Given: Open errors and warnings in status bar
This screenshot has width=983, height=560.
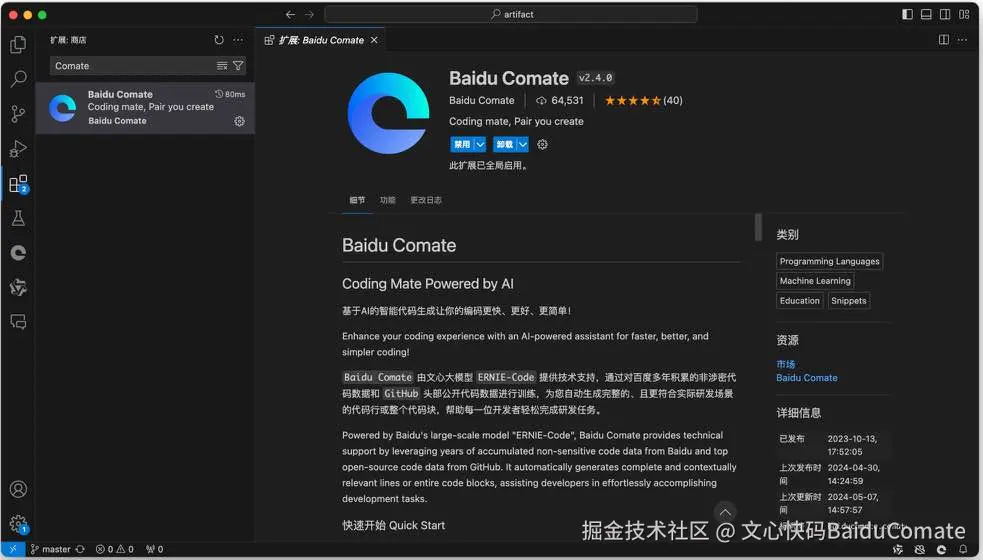Looking at the screenshot, I should click(x=115, y=549).
